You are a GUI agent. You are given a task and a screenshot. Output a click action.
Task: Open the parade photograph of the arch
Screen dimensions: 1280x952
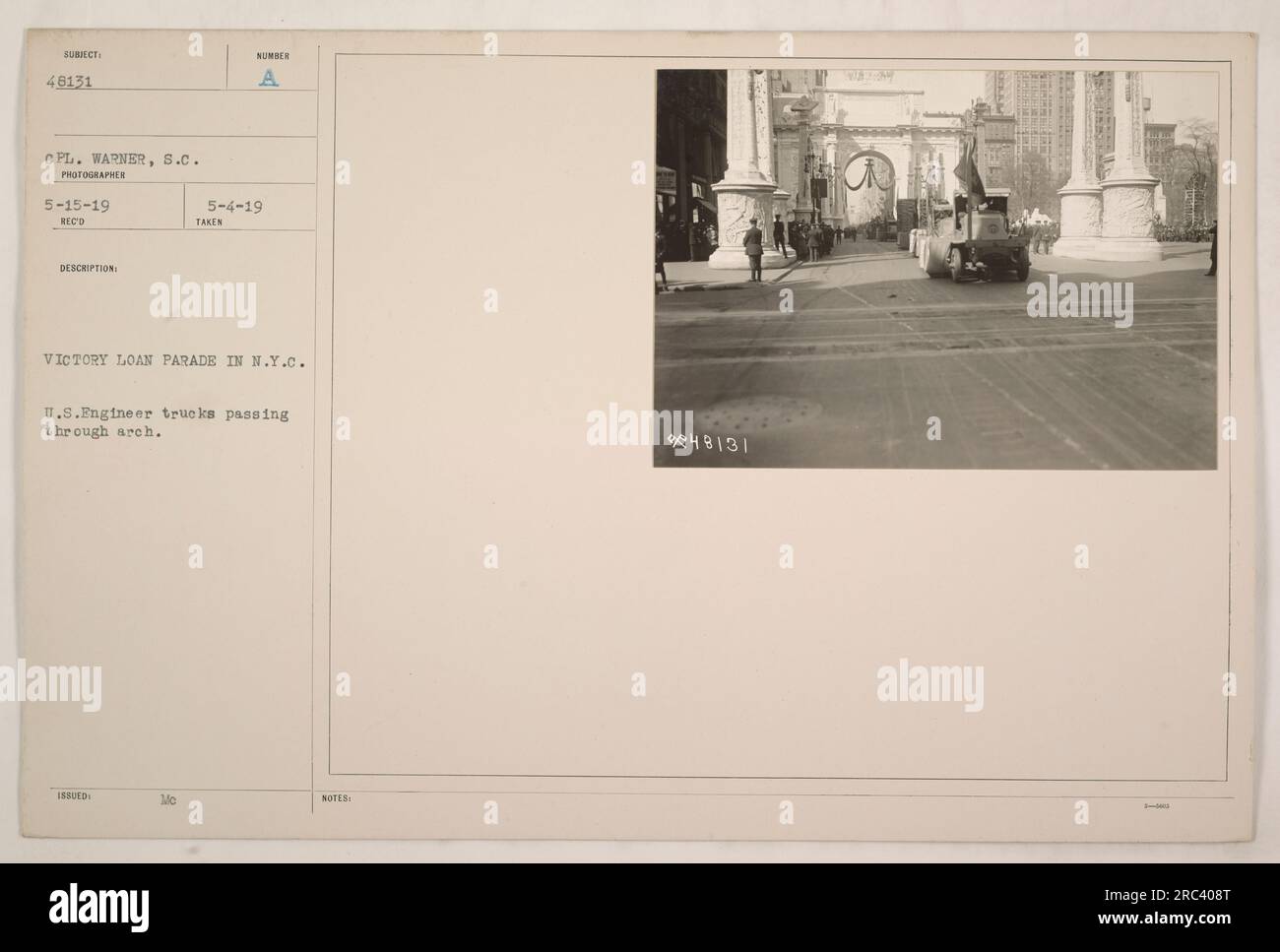pyautogui.click(x=935, y=269)
